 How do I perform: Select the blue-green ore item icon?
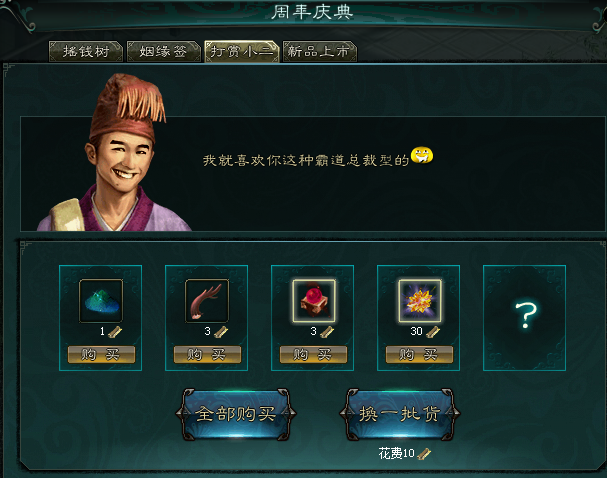coord(101,301)
